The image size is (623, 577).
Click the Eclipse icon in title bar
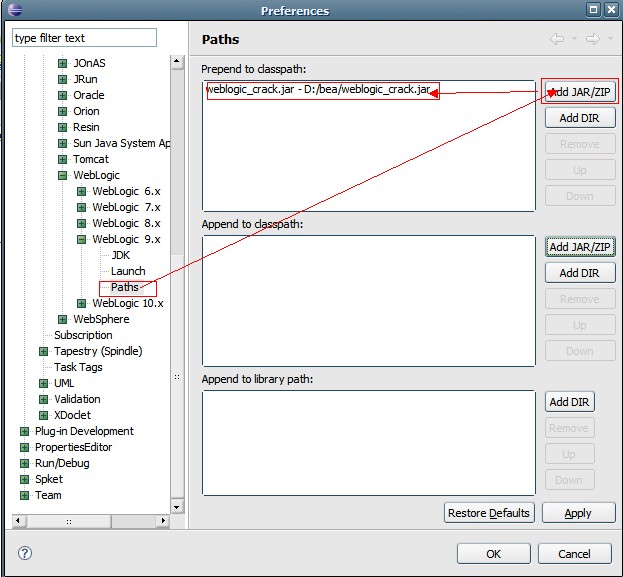tap(15, 10)
